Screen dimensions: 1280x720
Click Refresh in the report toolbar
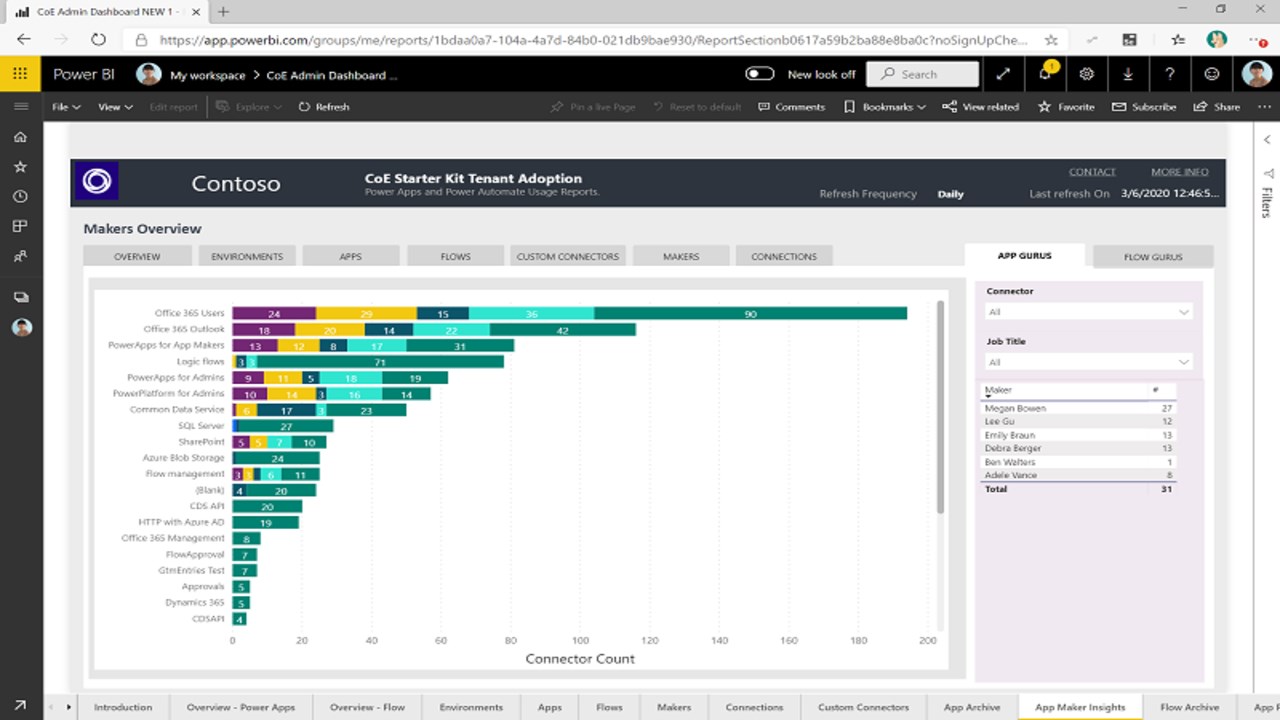pyautogui.click(x=324, y=106)
